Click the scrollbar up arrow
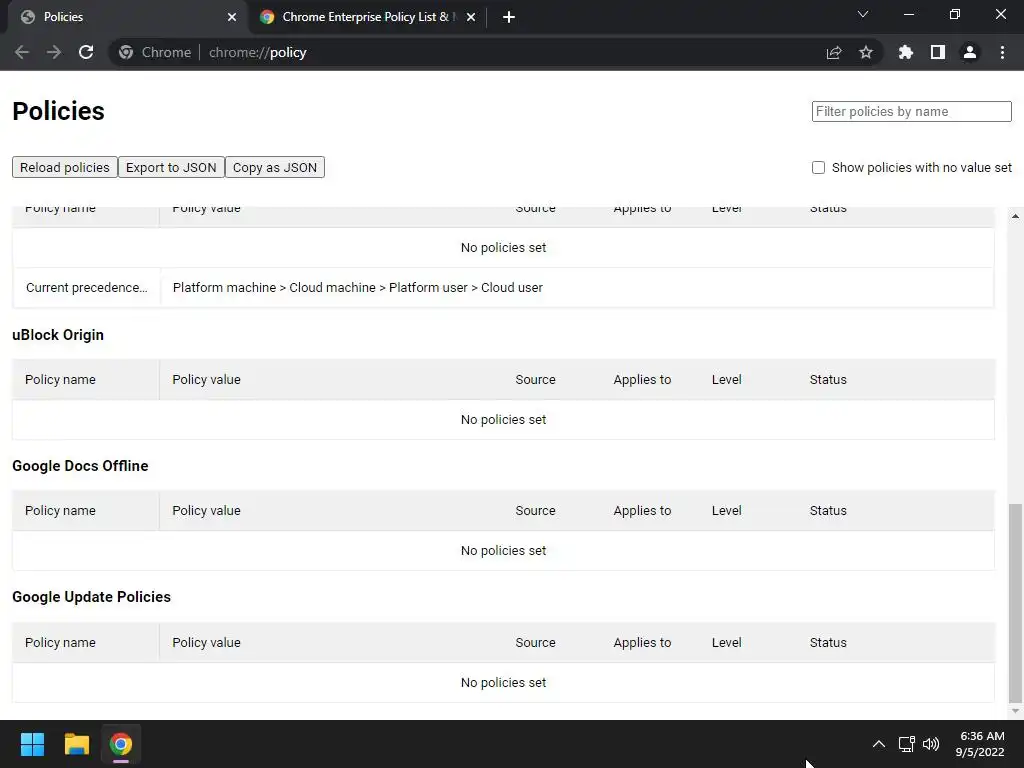Viewport: 1024px width, 768px height. click(x=1015, y=216)
